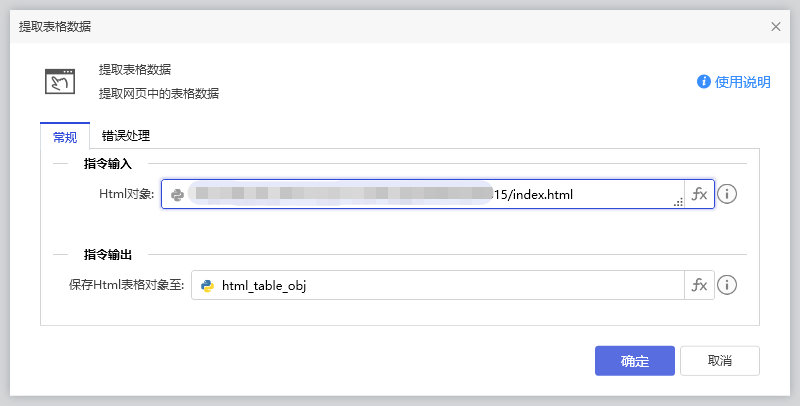Screen dimensions: 800x406
Task: Click the 指令输出 section header
Action: tap(115, 255)
